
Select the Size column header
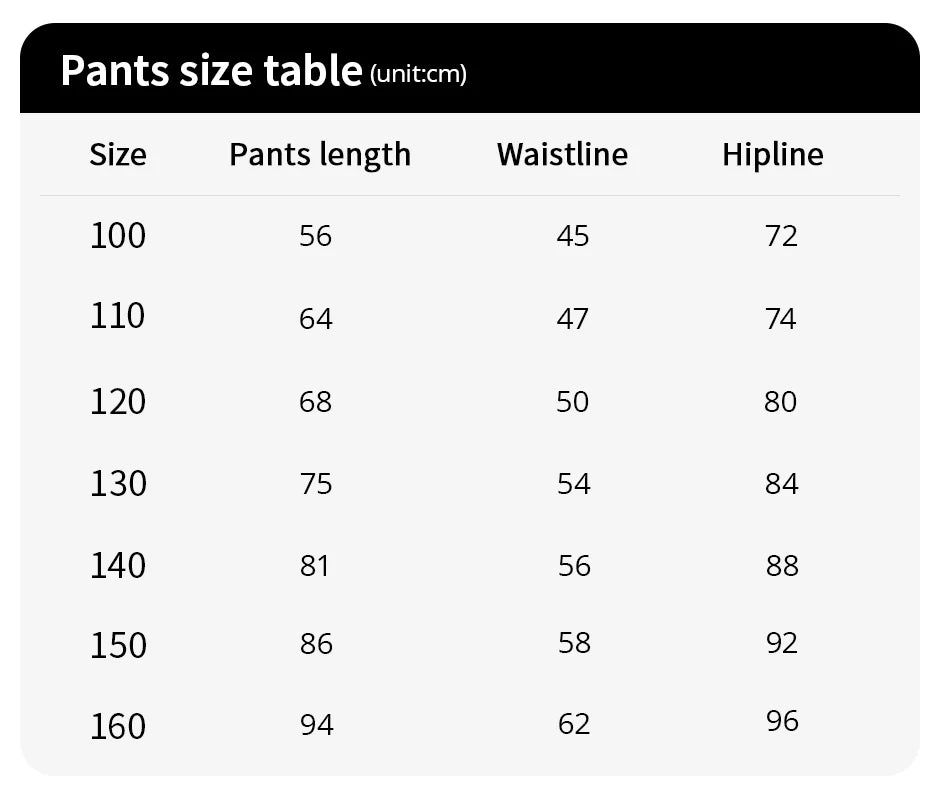tap(118, 155)
